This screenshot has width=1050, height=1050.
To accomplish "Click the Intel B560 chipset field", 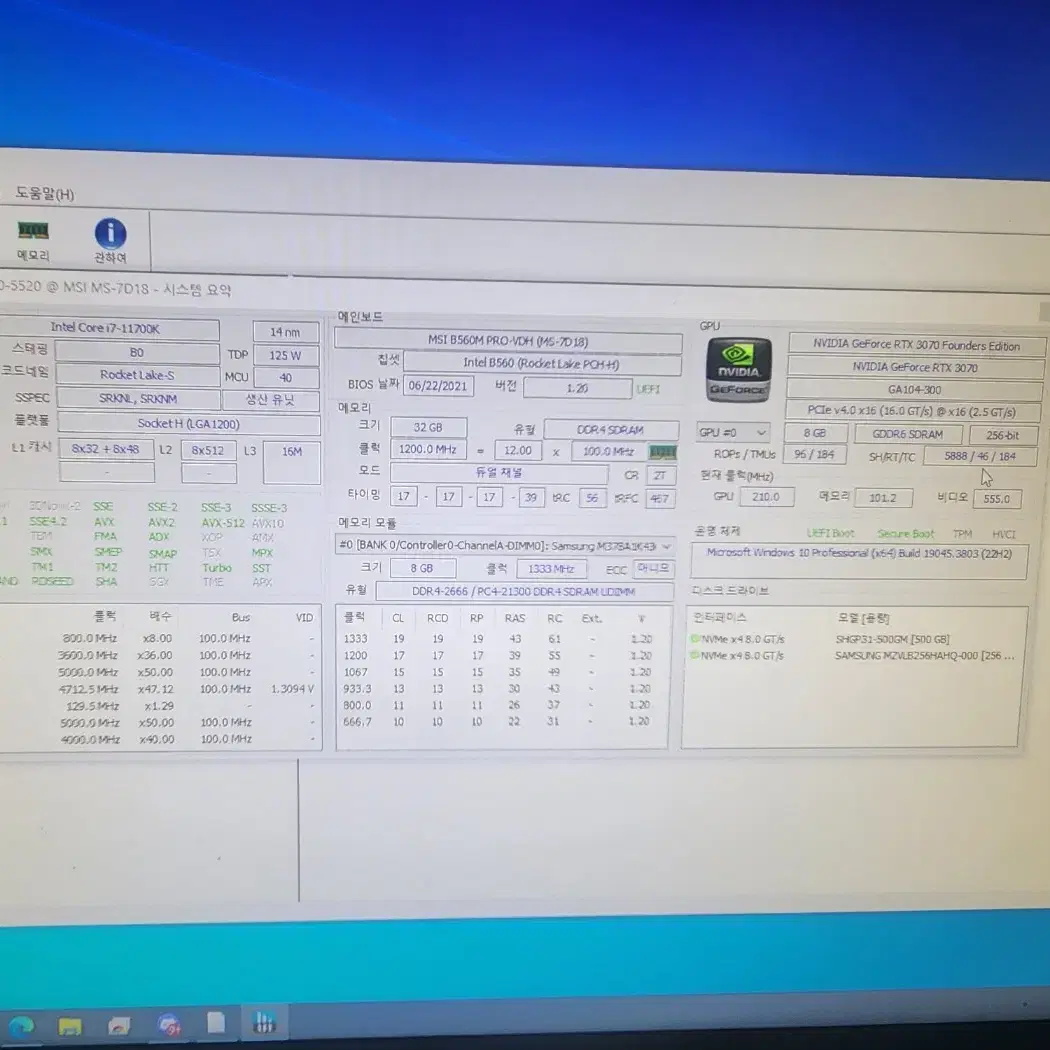I will click(542, 364).
